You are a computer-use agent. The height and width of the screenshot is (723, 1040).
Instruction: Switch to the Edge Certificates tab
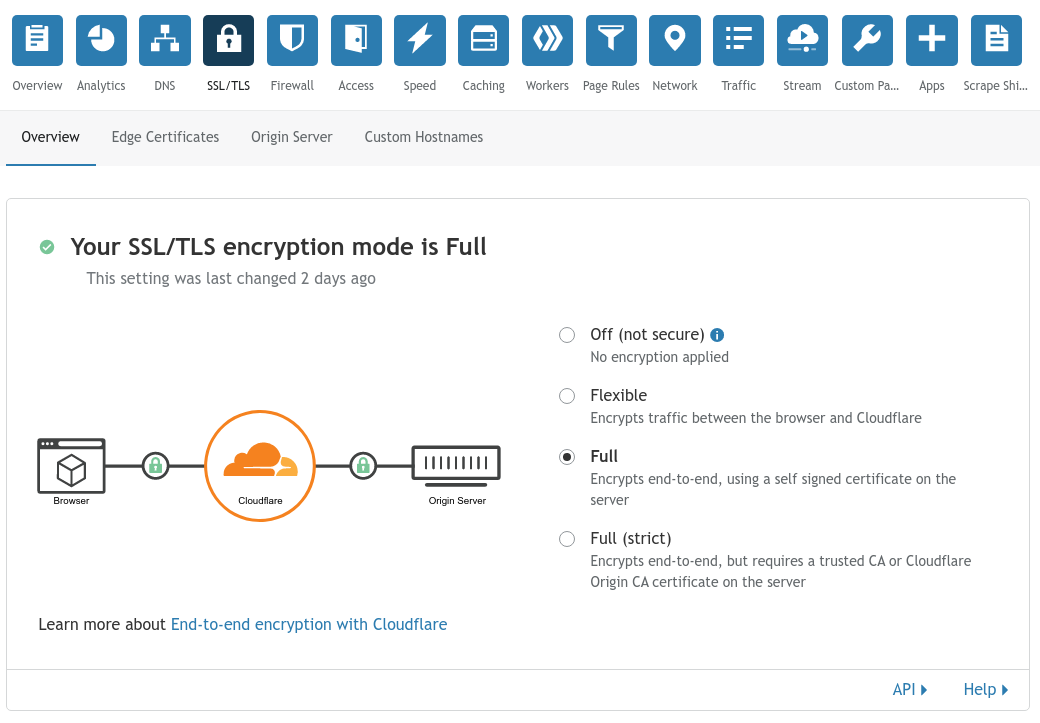point(165,137)
